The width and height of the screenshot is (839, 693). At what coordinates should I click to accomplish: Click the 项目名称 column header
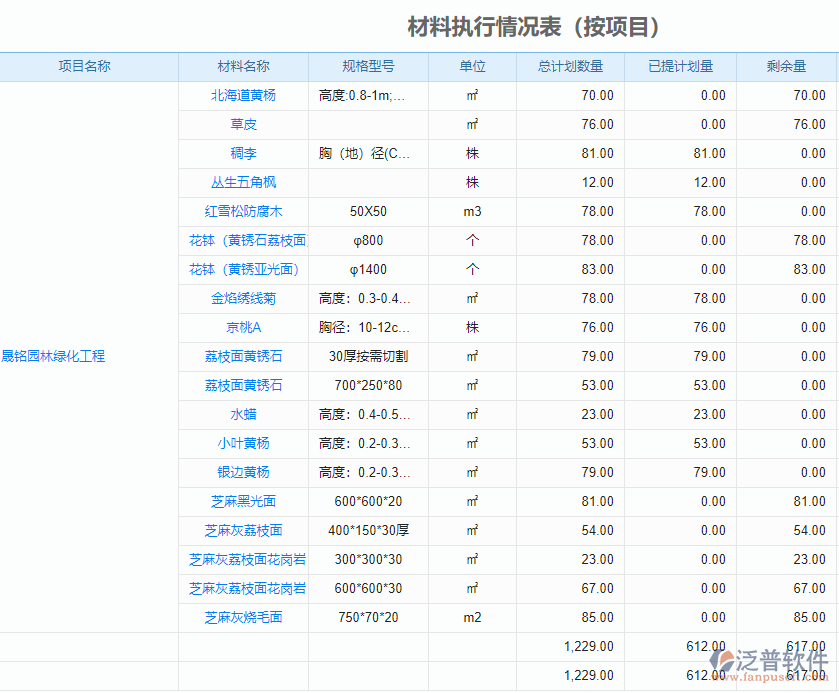(84, 67)
